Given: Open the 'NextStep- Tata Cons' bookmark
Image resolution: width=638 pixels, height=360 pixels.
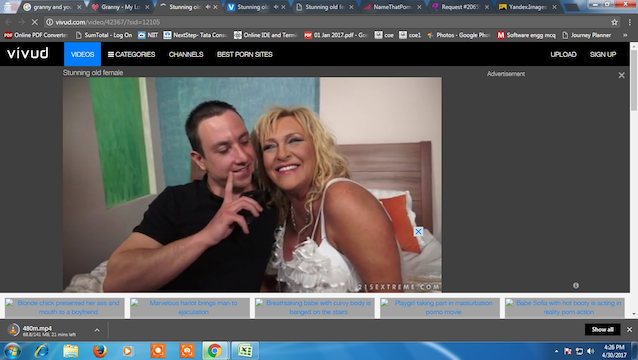Looking at the screenshot, I should click(x=195, y=35).
